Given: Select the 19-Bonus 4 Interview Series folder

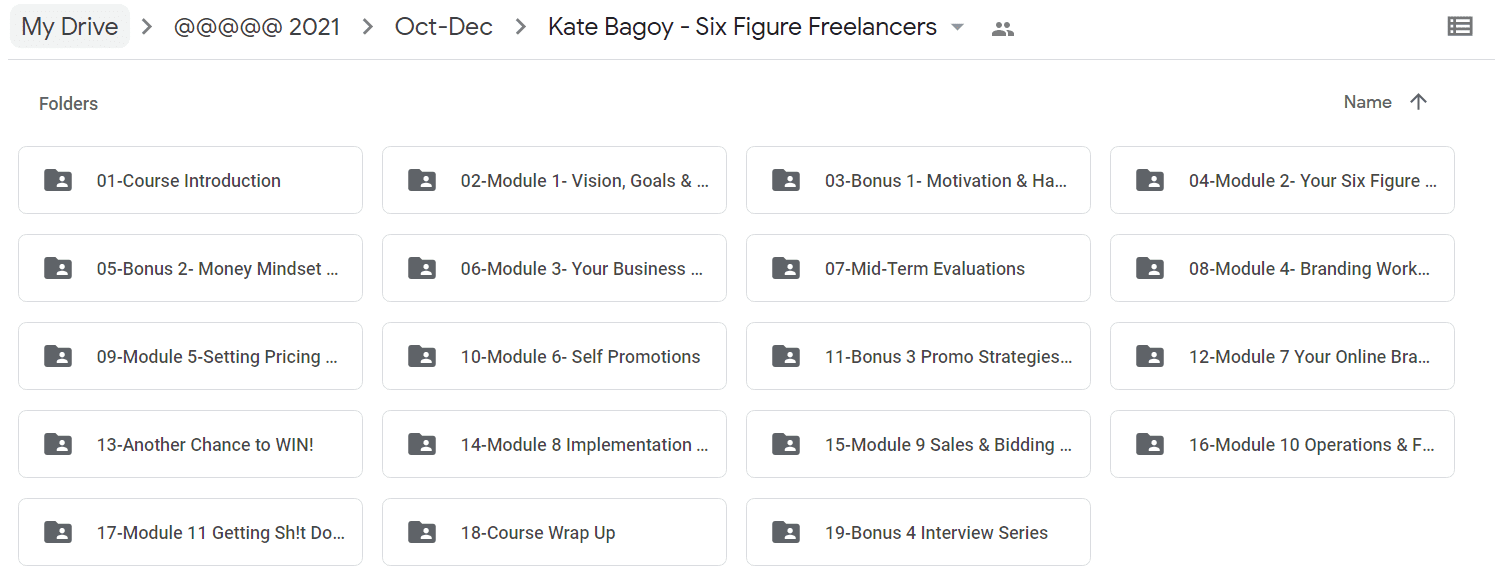Looking at the screenshot, I should click(x=918, y=532).
